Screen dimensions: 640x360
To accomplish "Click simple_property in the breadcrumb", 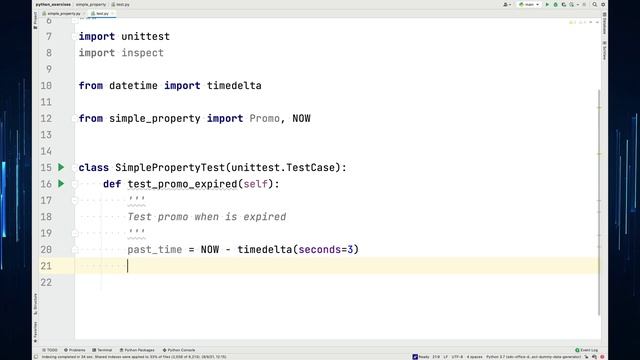I will coord(91,4).
